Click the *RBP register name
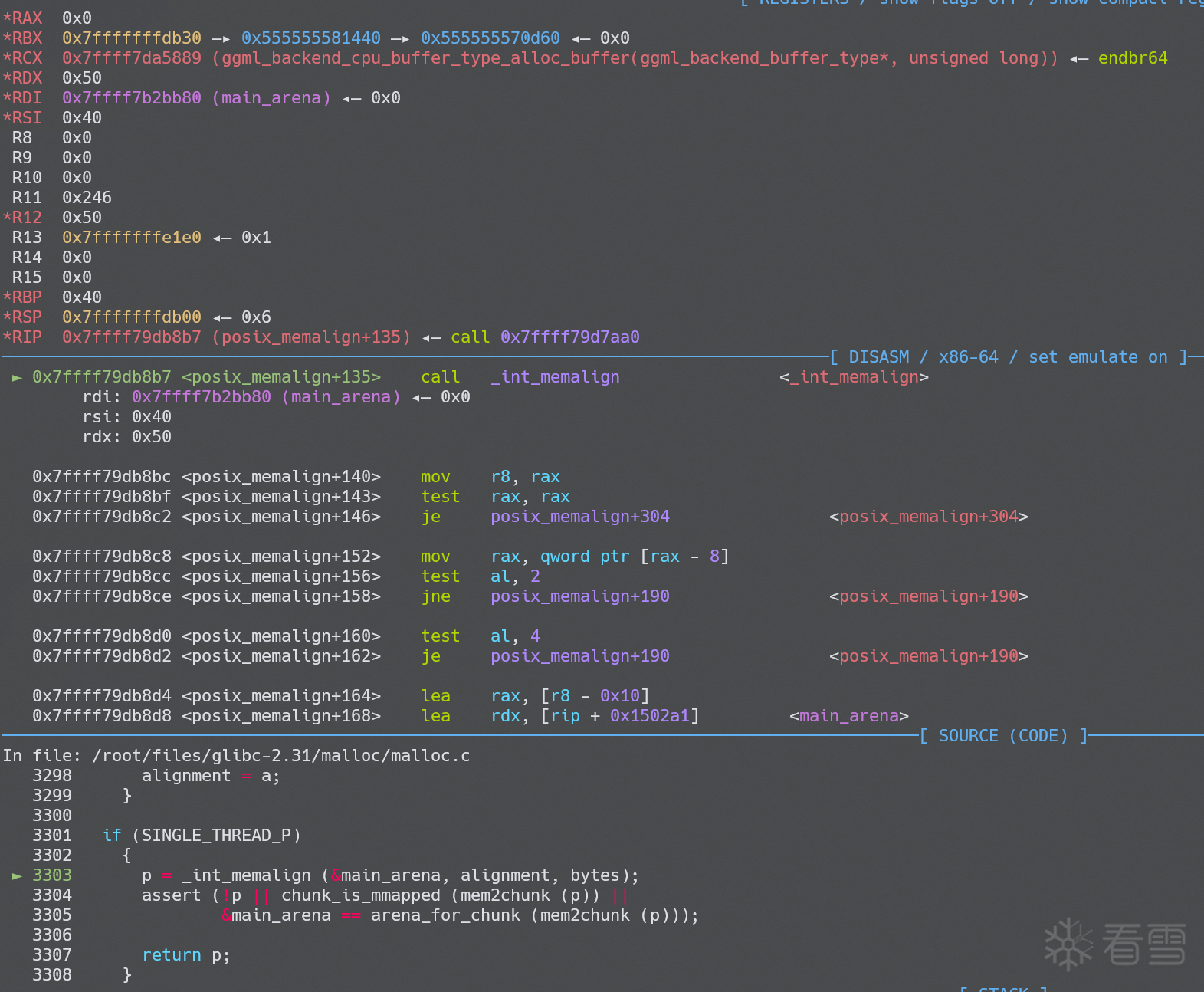The height and width of the screenshot is (992, 1204). point(23,297)
